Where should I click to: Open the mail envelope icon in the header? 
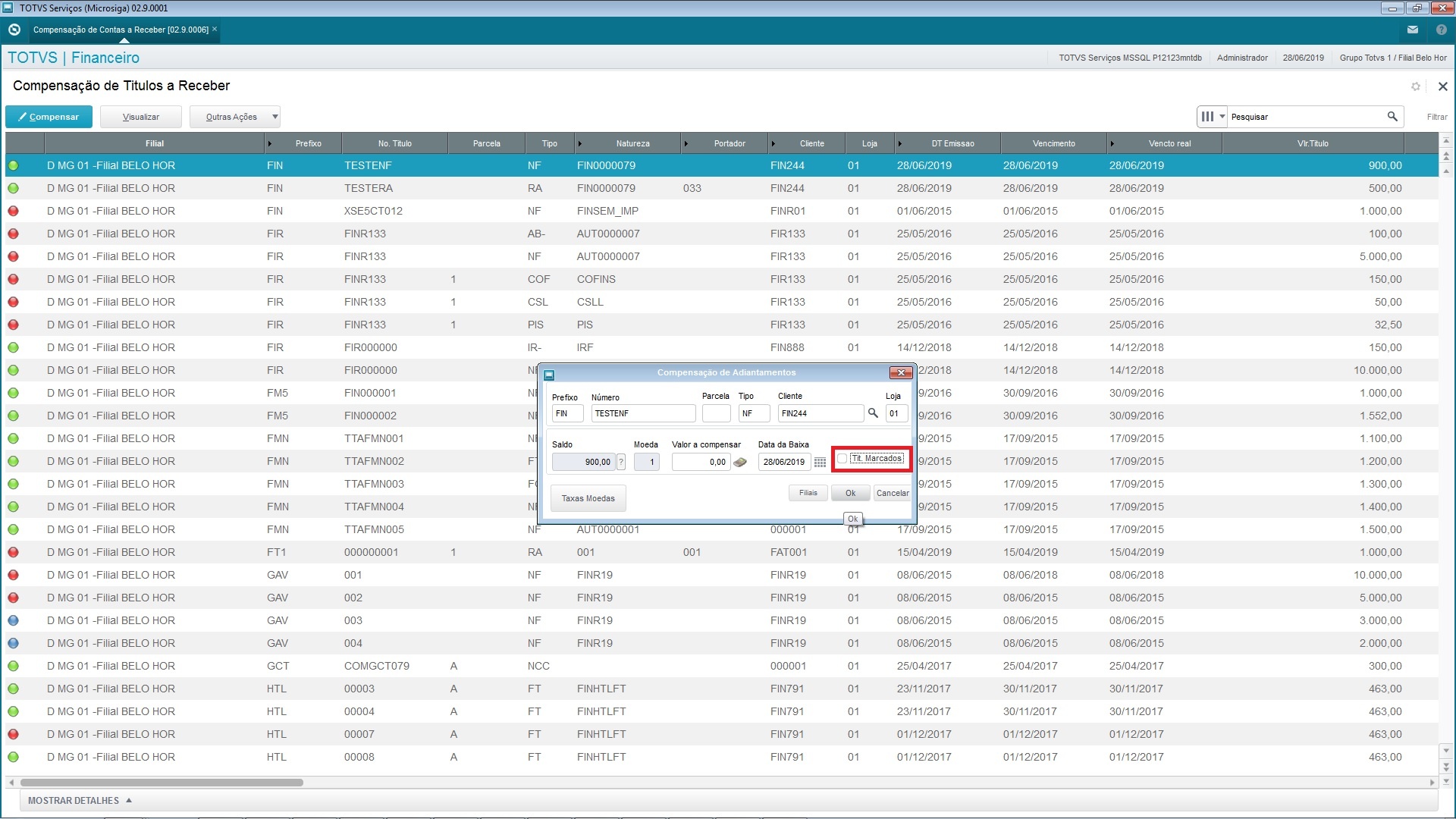click(x=1412, y=30)
